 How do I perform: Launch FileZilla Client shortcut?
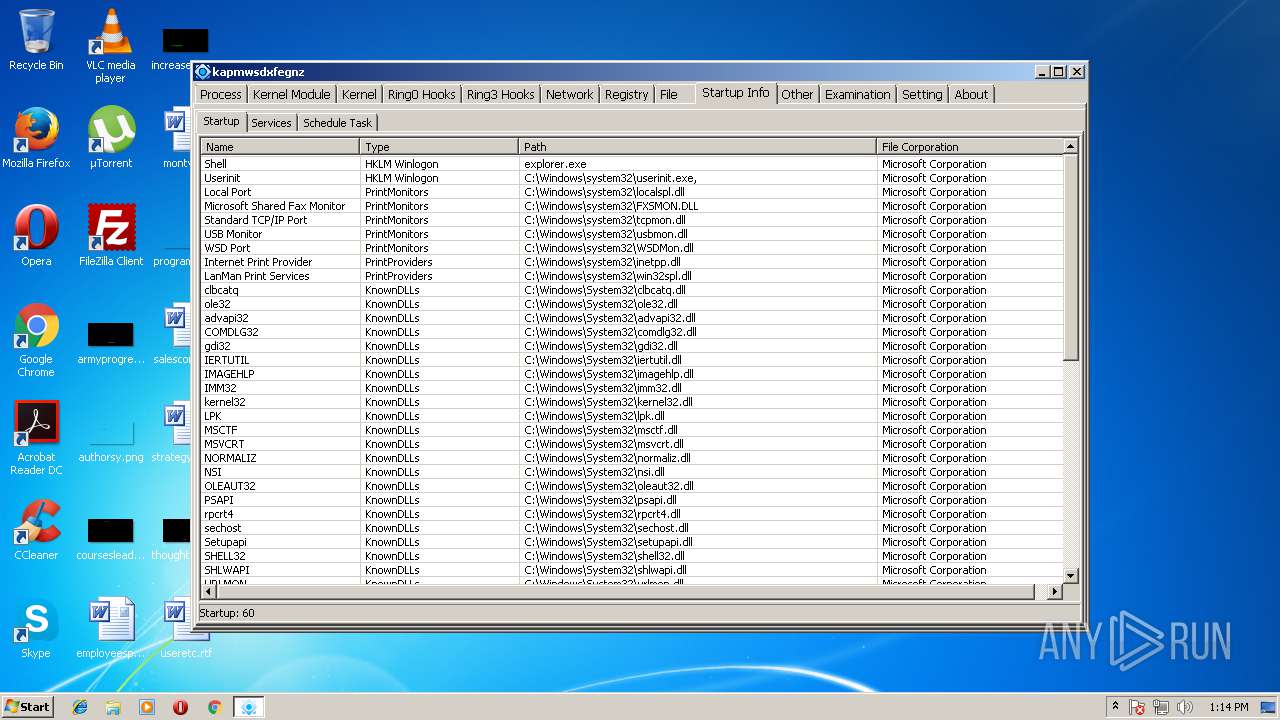(110, 235)
